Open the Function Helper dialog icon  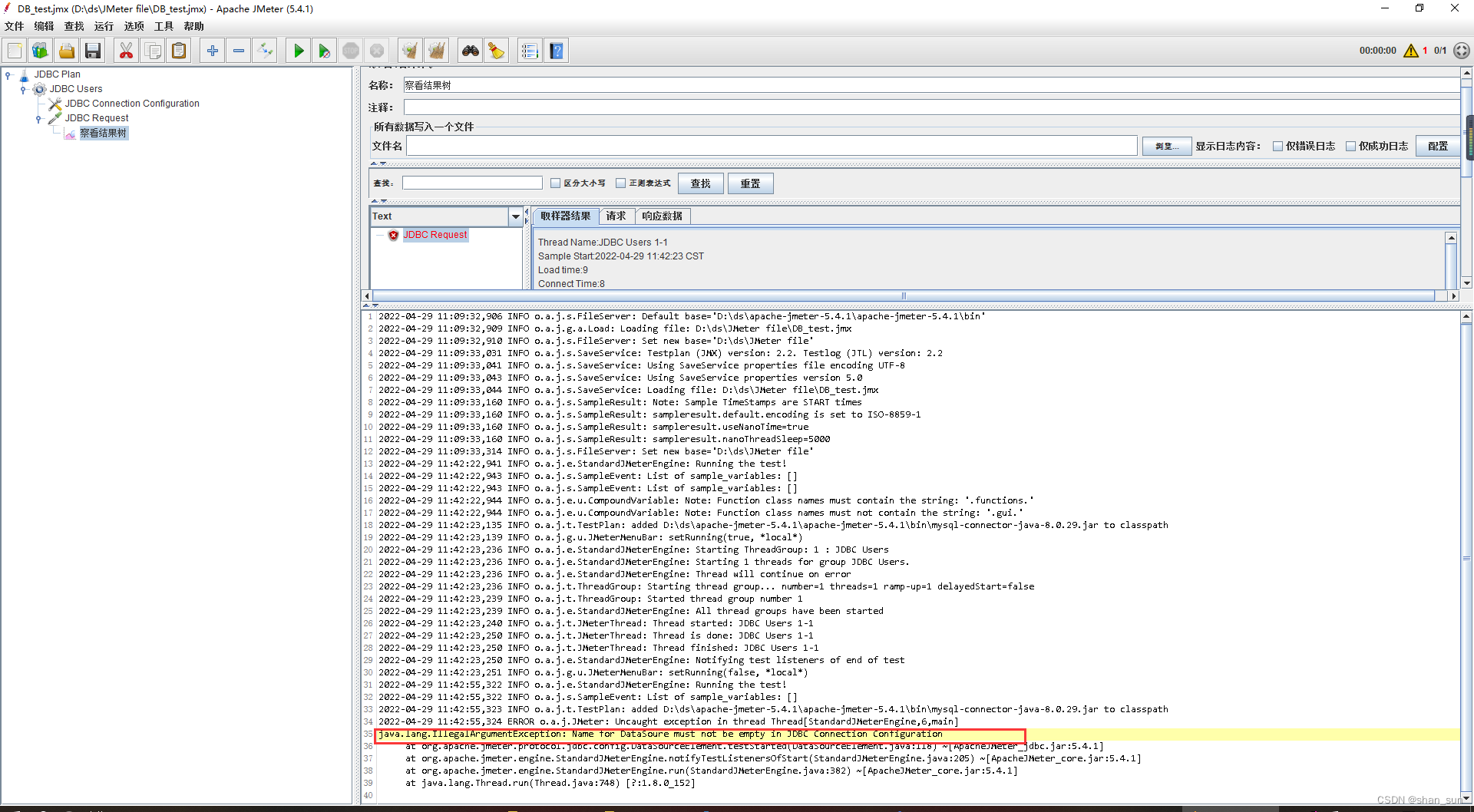pos(530,50)
